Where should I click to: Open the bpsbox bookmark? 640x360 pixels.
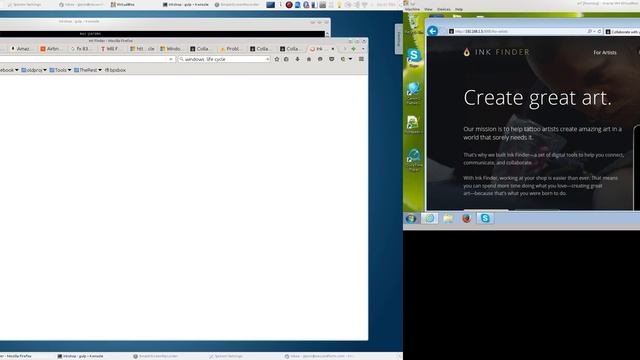(x=115, y=70)
